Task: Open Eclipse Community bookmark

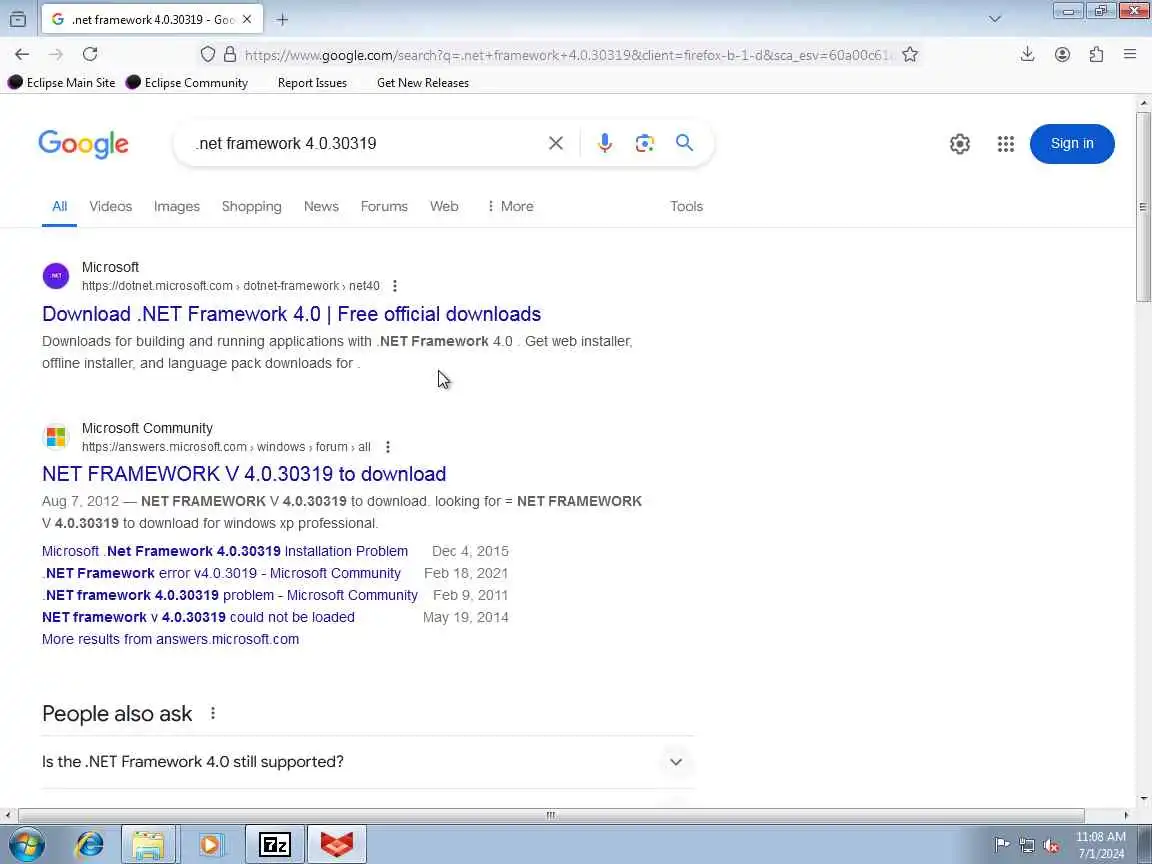Action: click(x=187, y=82)
